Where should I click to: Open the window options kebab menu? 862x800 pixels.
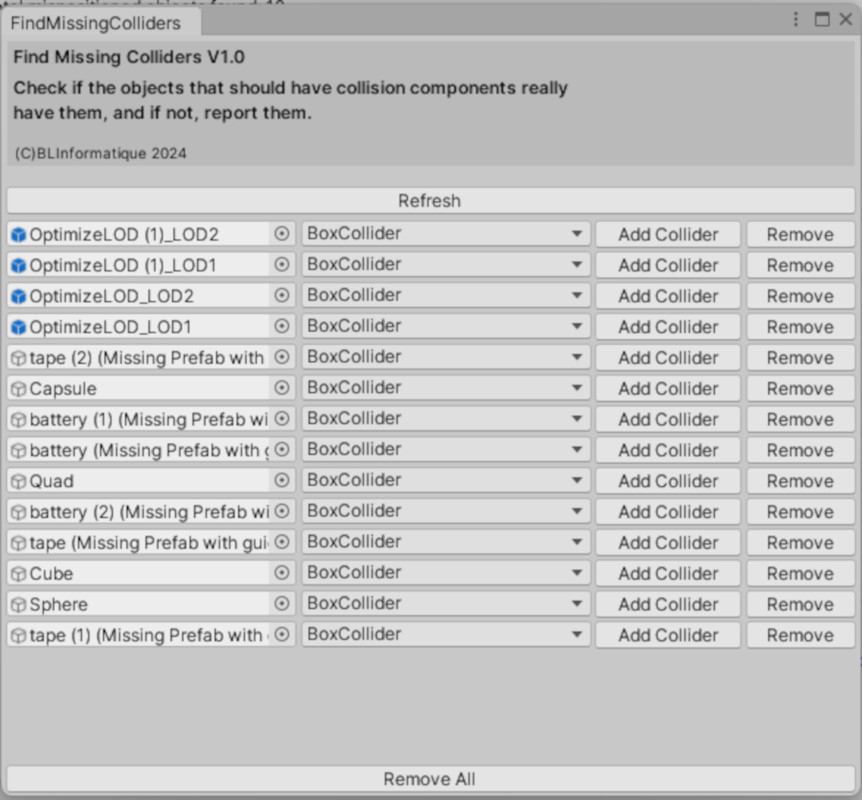tap(795, 19)
